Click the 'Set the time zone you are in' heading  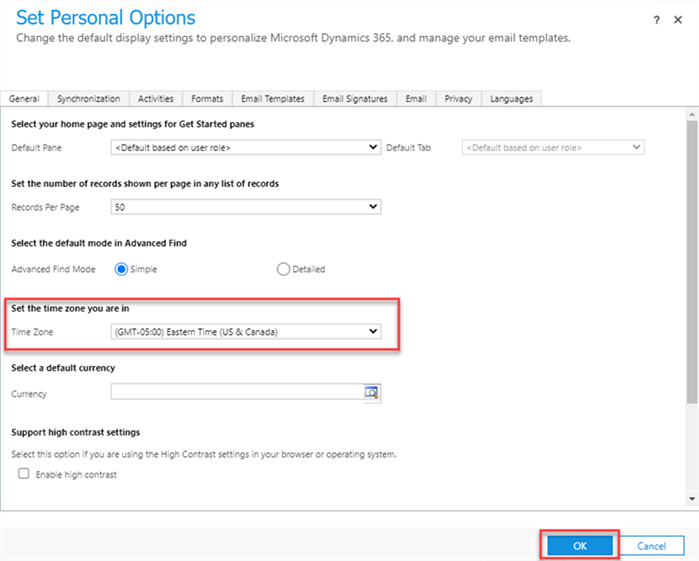click(x=70, y=308)
